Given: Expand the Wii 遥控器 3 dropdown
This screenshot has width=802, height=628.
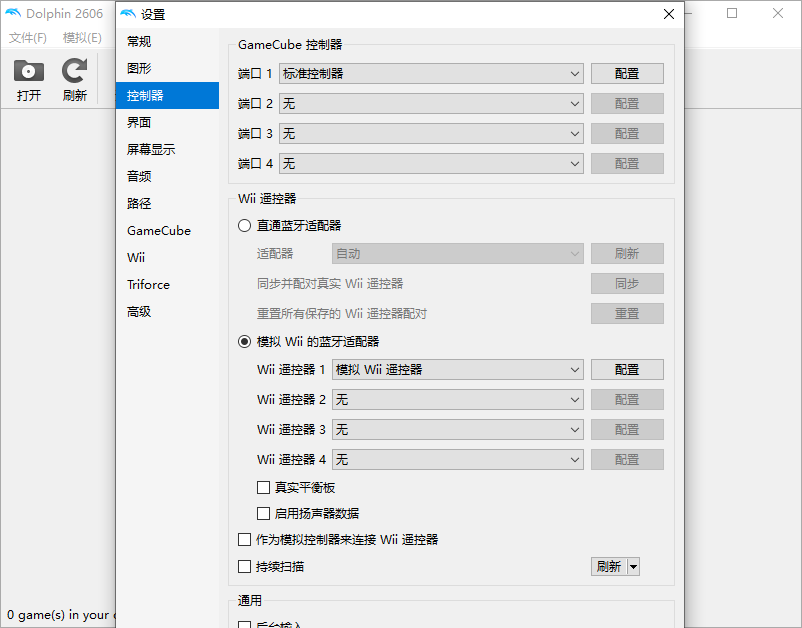Looking at the screenshot, I should point(458,430).
